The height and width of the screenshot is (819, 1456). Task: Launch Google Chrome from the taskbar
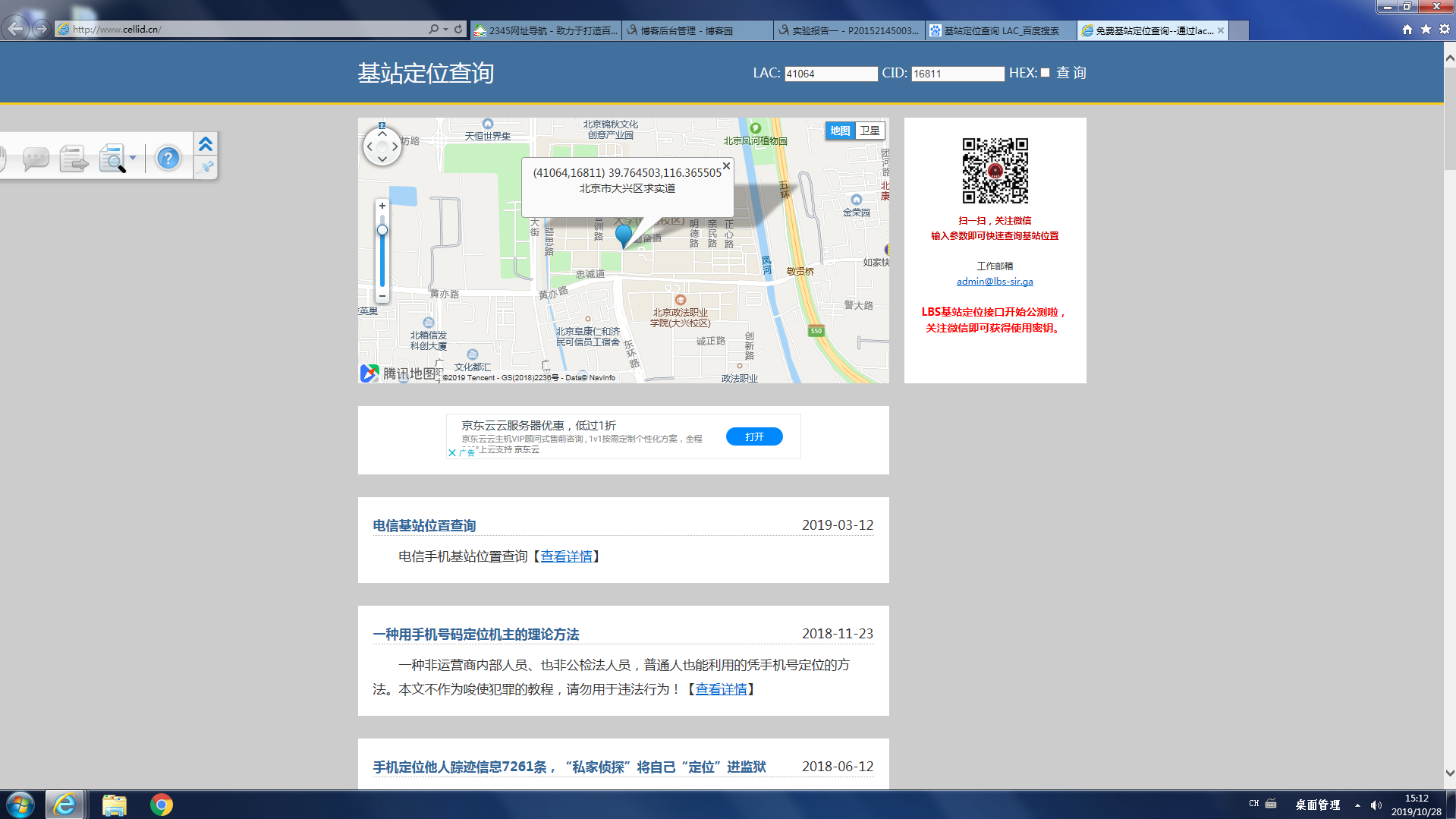coord(162,805)
